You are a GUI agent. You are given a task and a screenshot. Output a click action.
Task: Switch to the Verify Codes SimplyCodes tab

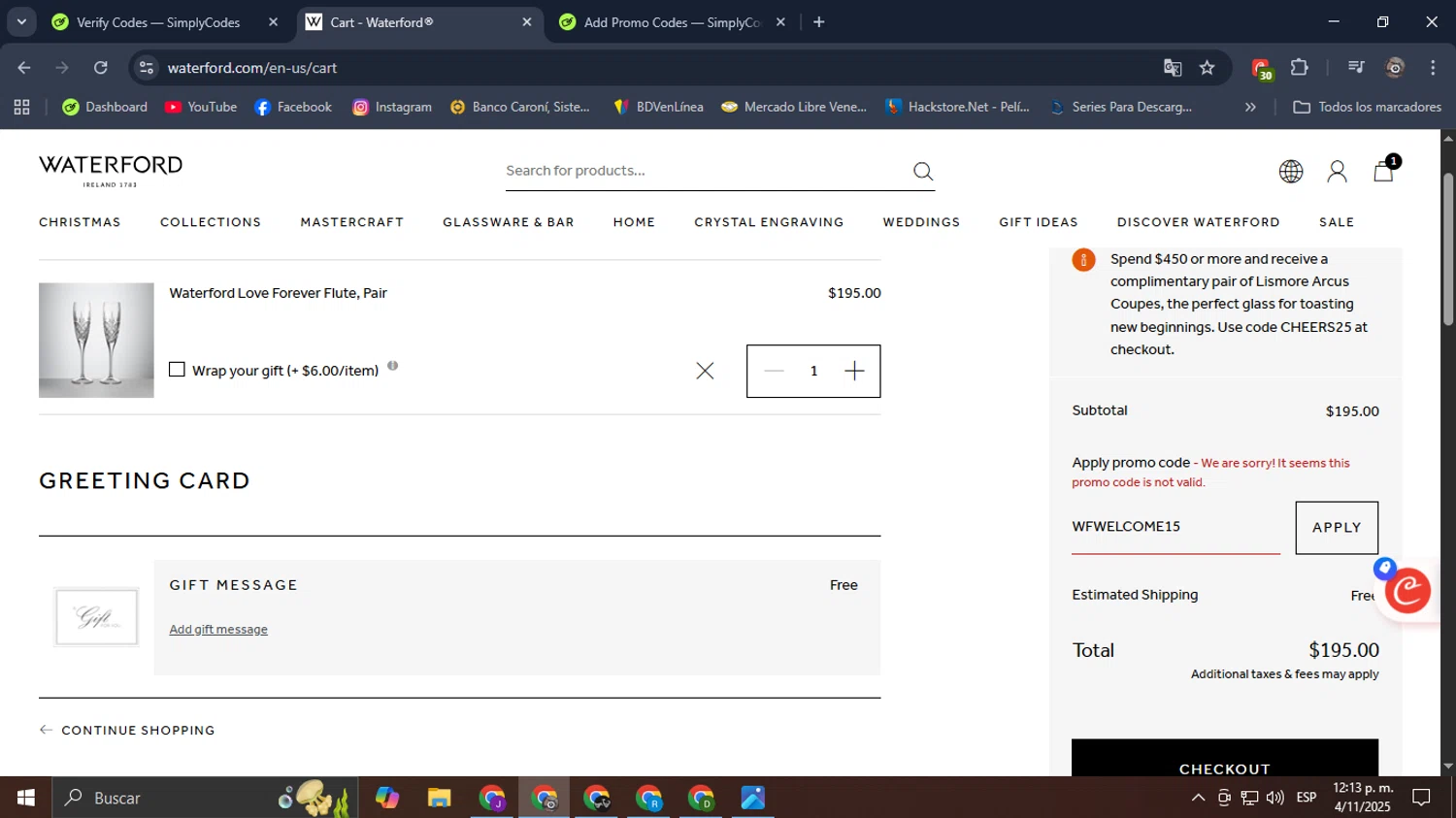tap(158, 22)
